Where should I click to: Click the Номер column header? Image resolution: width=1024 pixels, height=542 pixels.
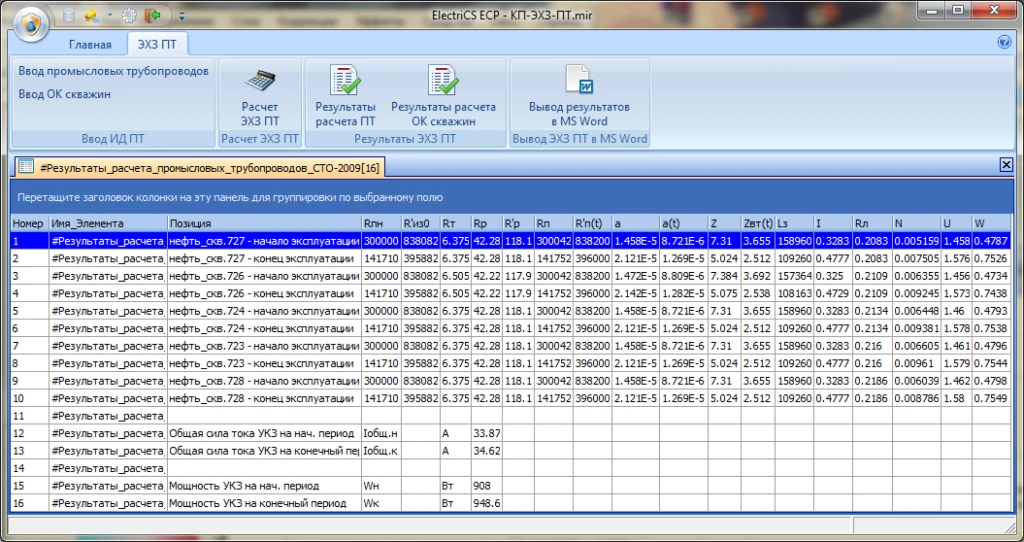point(28,223)
